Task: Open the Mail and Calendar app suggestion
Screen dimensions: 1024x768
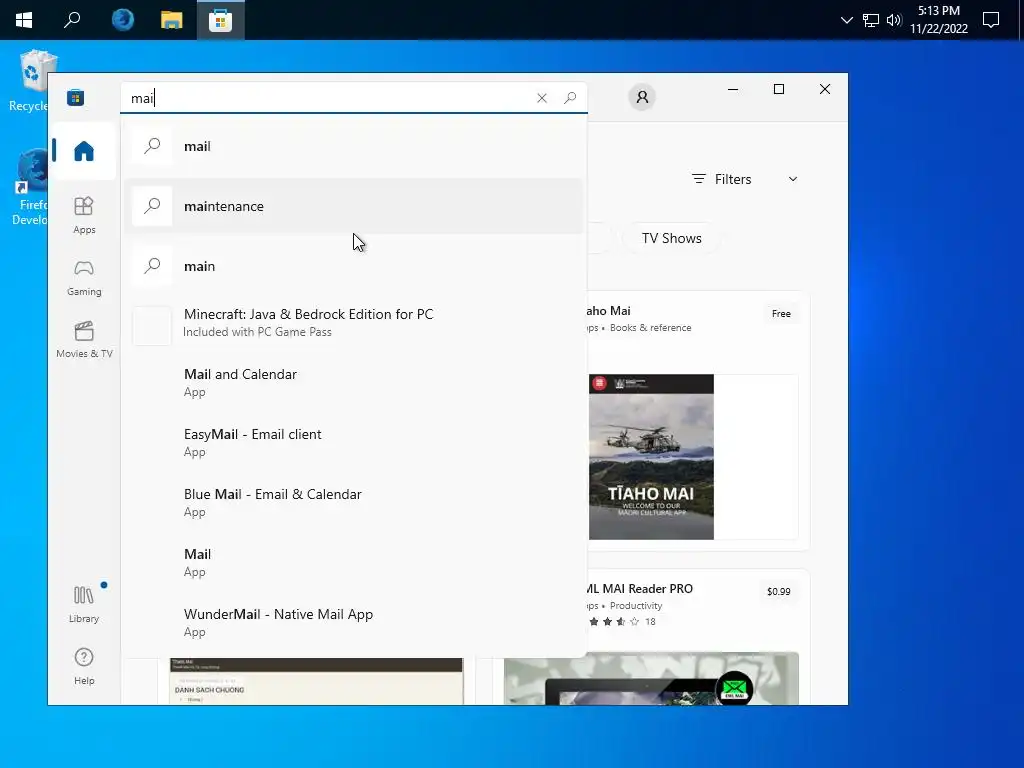Action: click(353, 383)
